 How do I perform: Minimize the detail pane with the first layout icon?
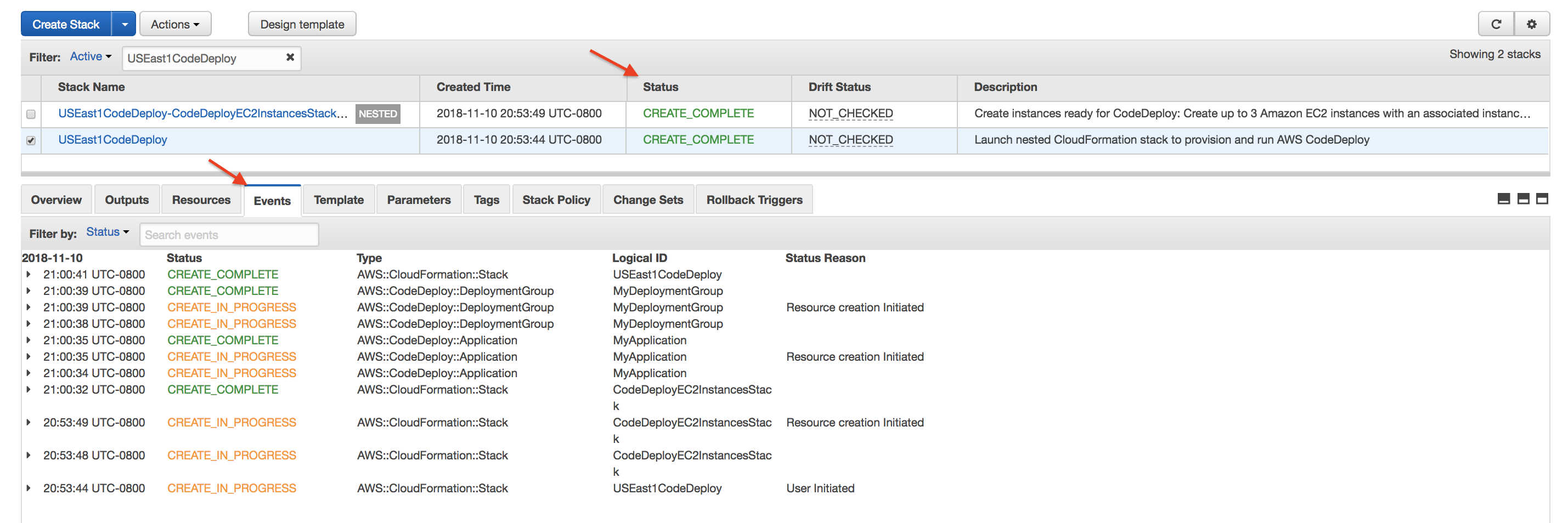(x=1503, y=199)
